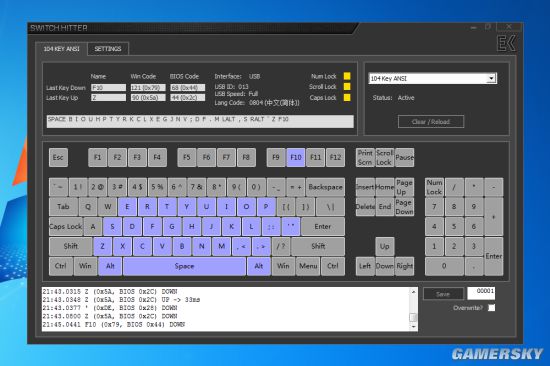Select the 104 KEY ANSI tab
550x366 pixels.
click(61, 49)
